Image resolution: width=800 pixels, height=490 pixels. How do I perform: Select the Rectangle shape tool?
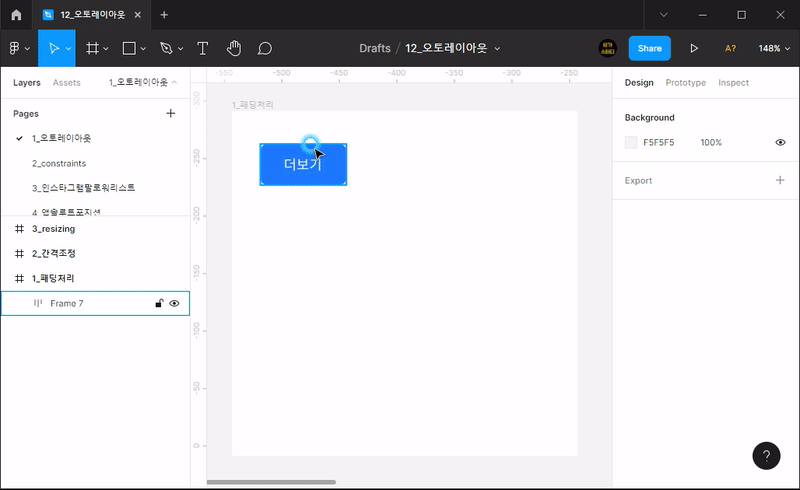[x=129, y=48]
